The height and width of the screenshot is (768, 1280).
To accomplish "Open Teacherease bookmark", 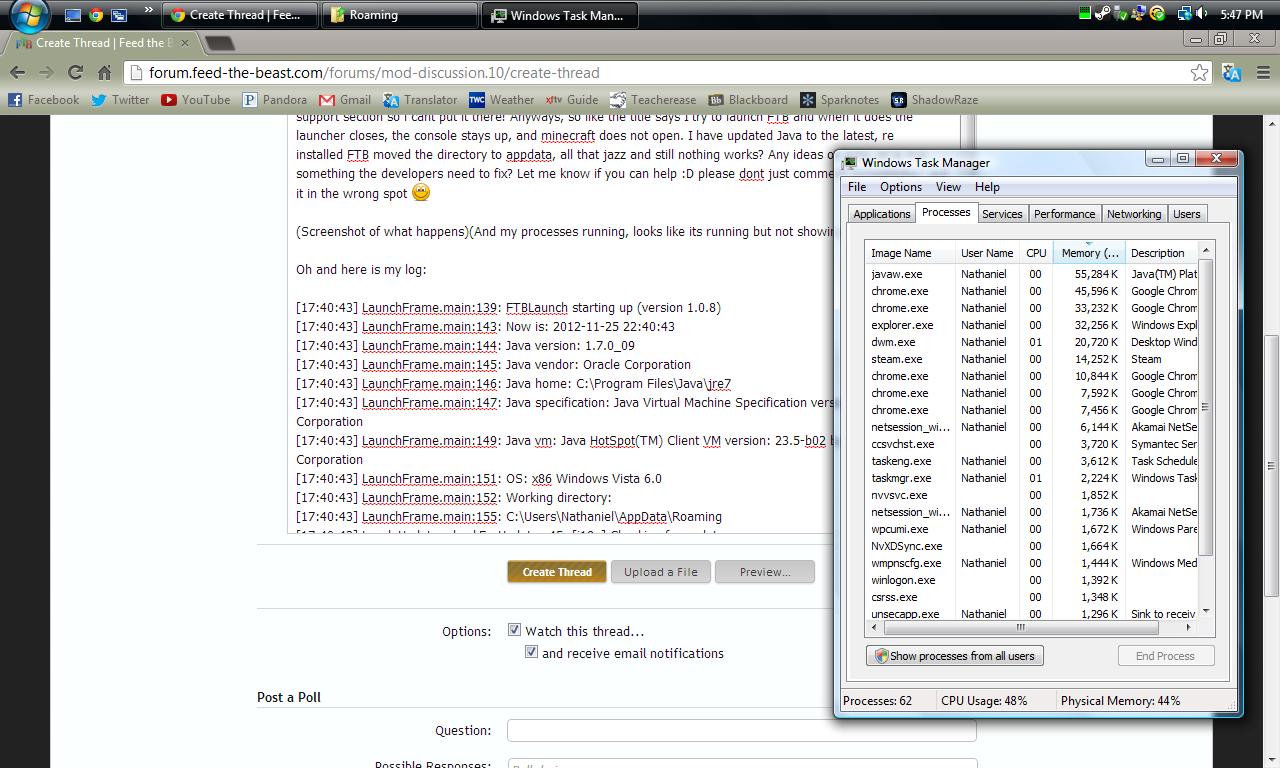I will pyautogui.click(x=653, y=100).
